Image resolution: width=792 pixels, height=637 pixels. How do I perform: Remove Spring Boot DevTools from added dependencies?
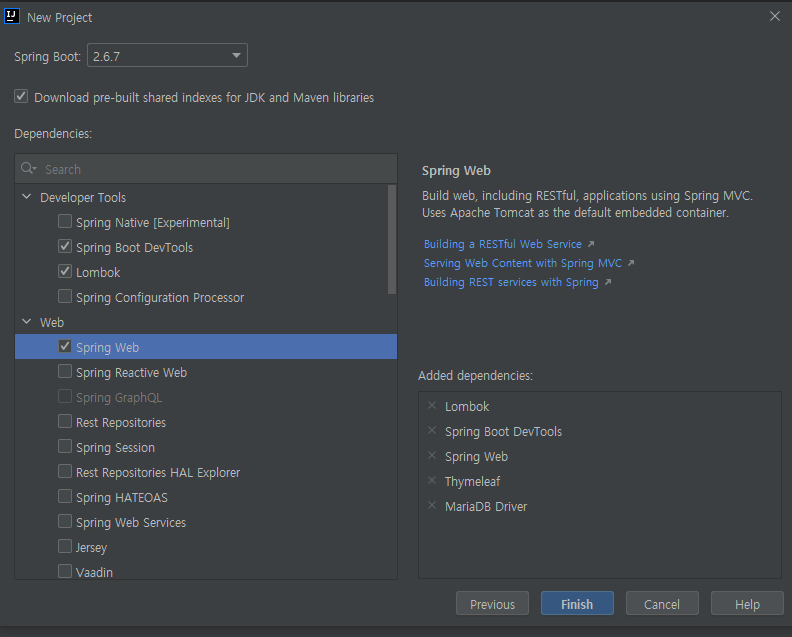point(432,430)
